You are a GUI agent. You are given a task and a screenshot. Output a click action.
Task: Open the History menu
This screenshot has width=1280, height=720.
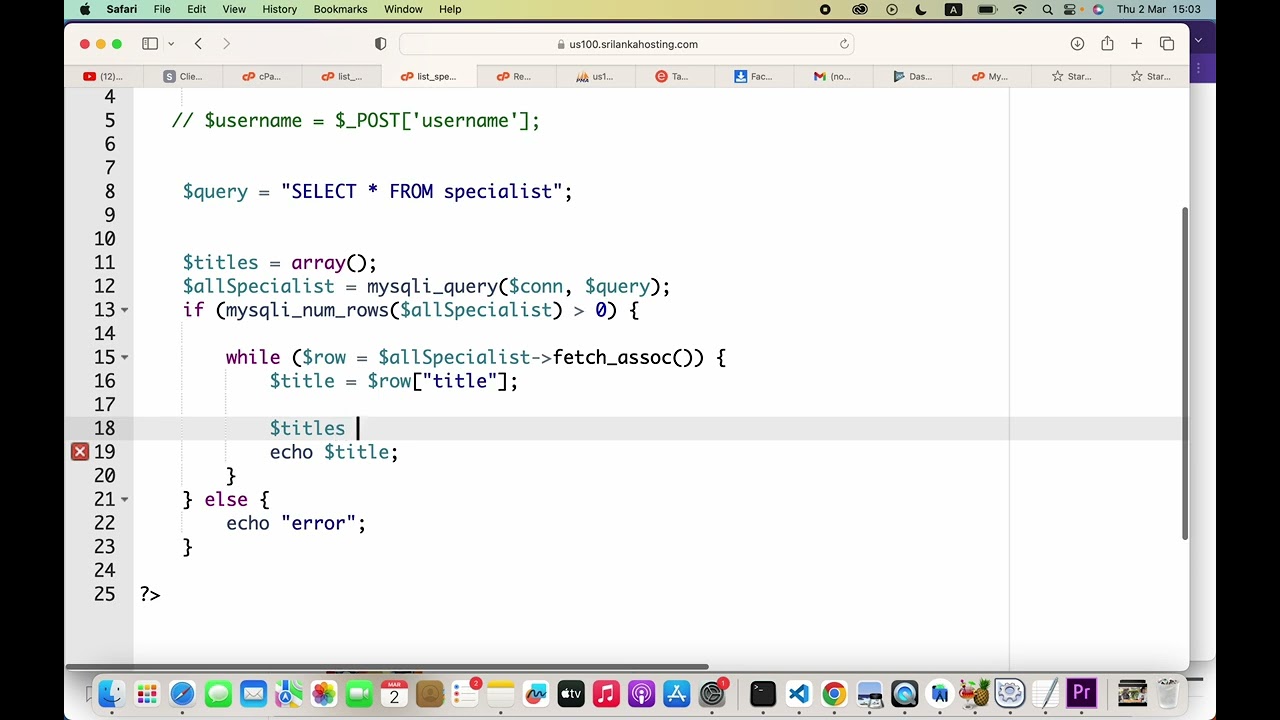[279, 9]
